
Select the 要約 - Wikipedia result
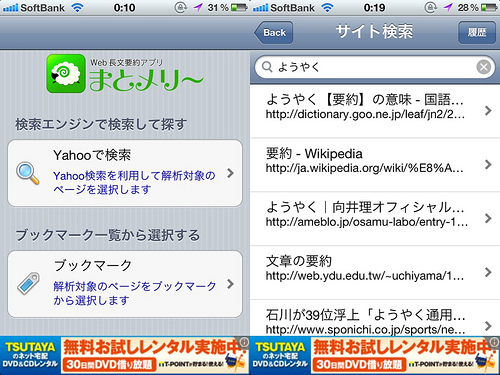375,165
